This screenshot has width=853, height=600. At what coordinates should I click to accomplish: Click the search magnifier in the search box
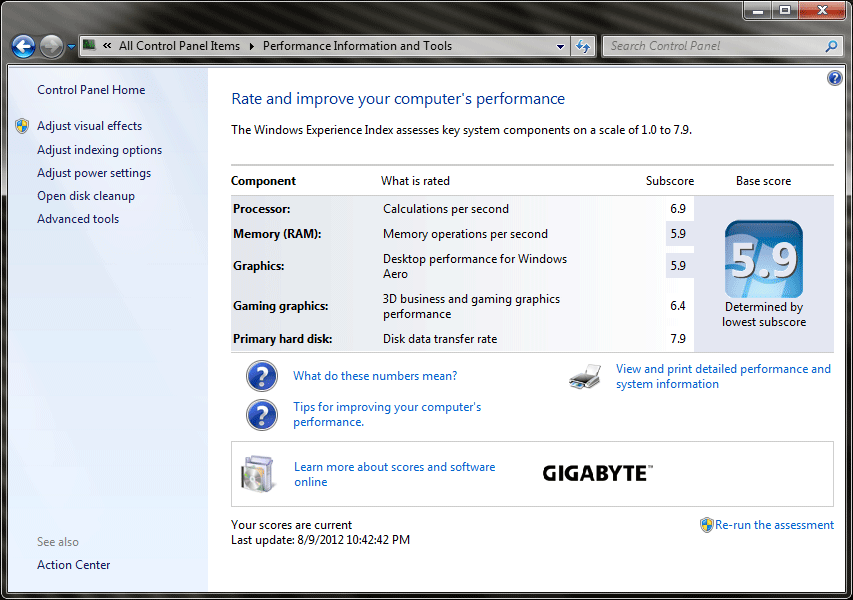[830, 46]
